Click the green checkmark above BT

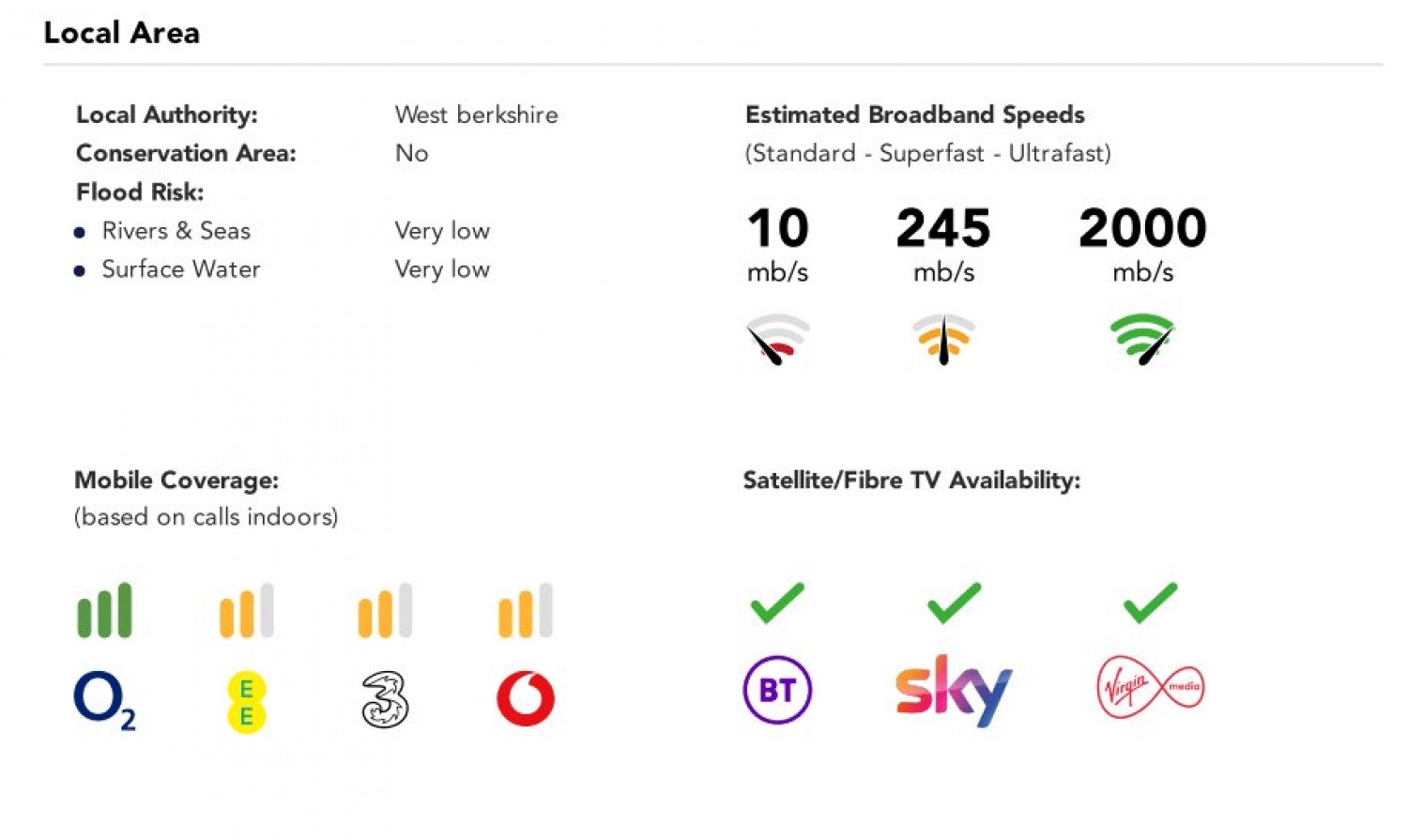coord(777,603)
